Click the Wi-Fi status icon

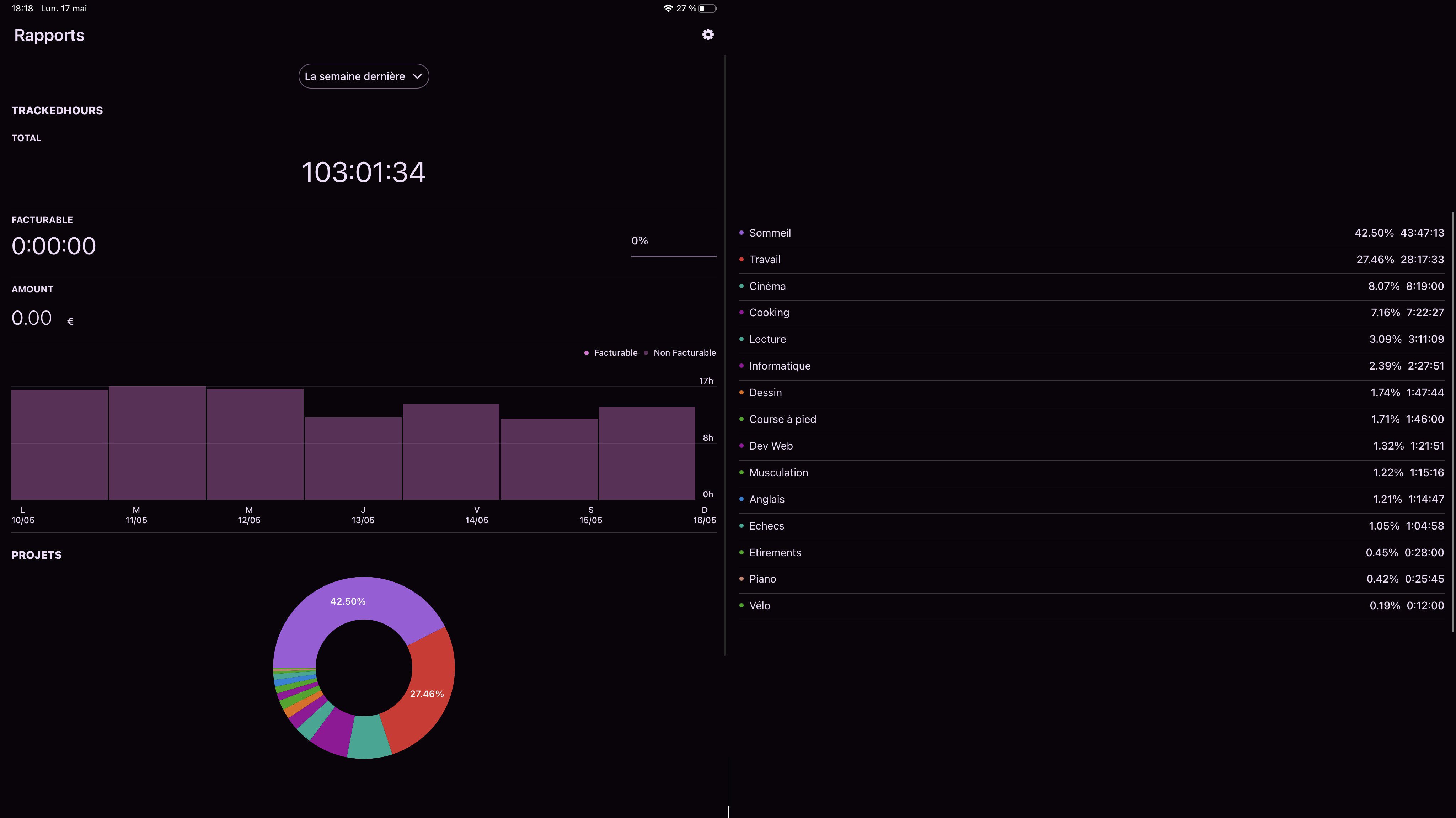coord(668,9)
